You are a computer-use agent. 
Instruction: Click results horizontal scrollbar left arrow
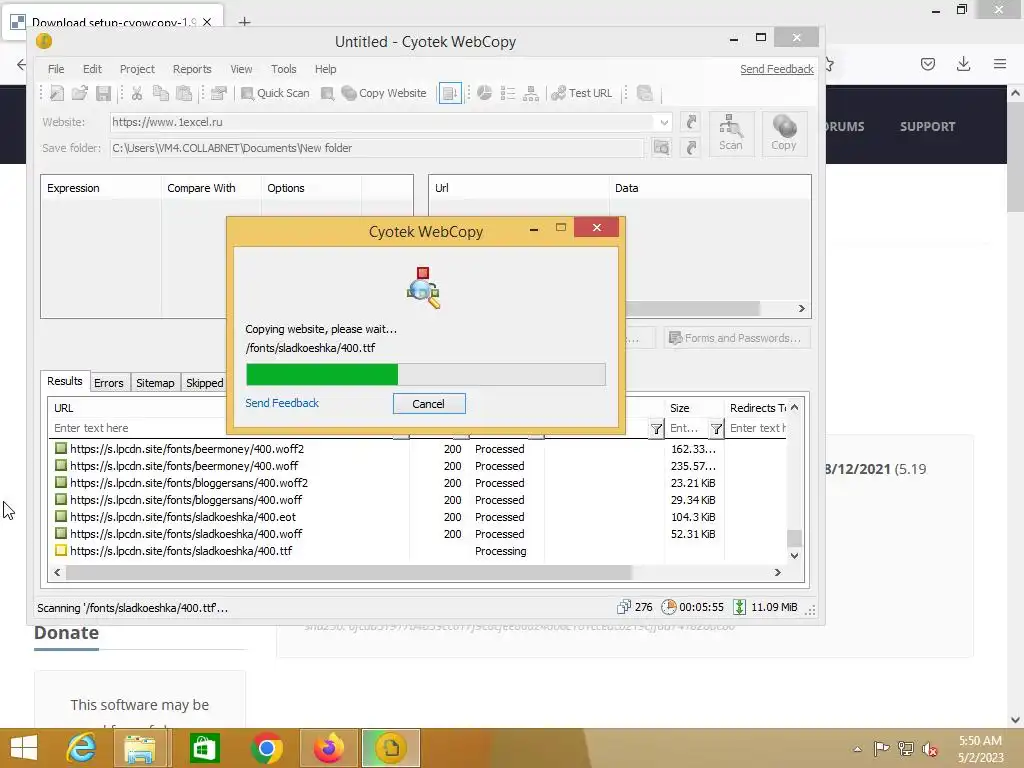[57, 573]
